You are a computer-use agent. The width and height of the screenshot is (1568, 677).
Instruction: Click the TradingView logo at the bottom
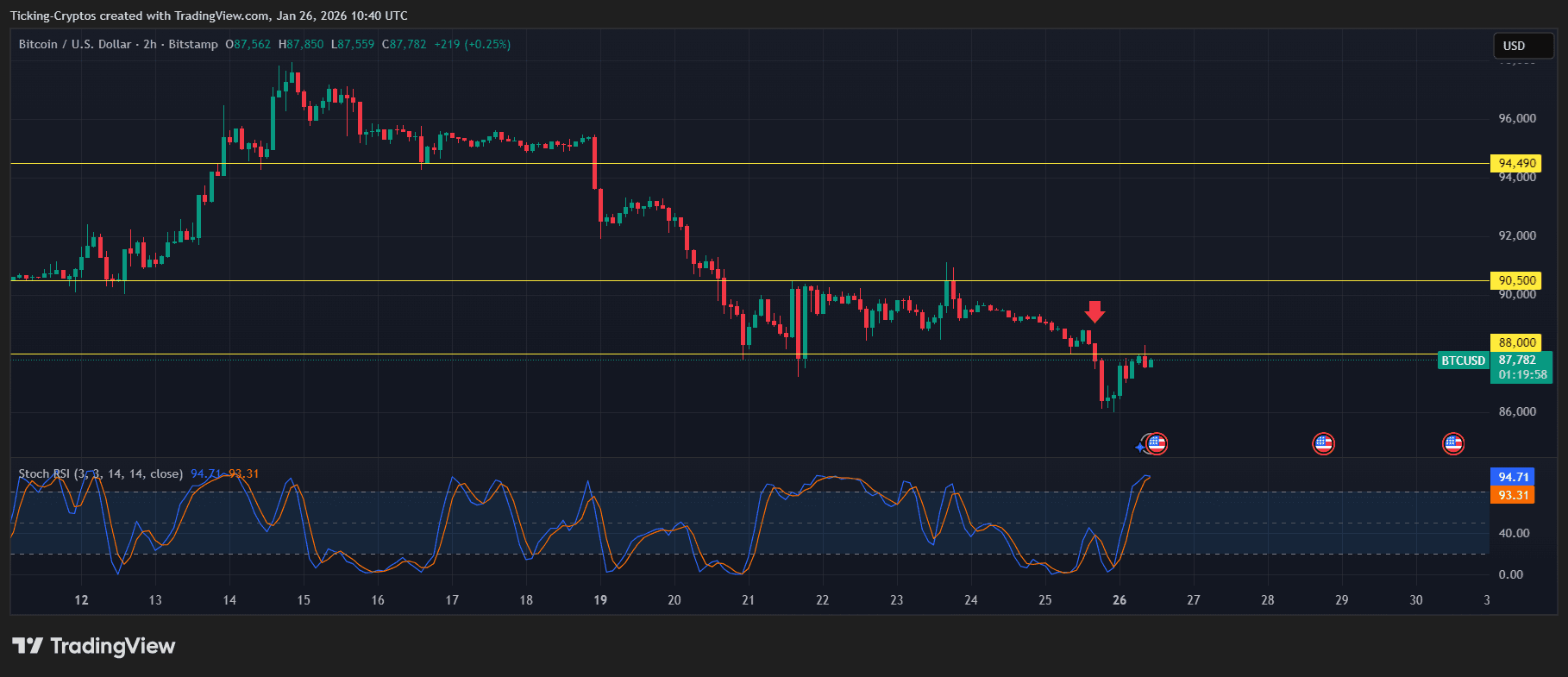click(x=93, y=646)
